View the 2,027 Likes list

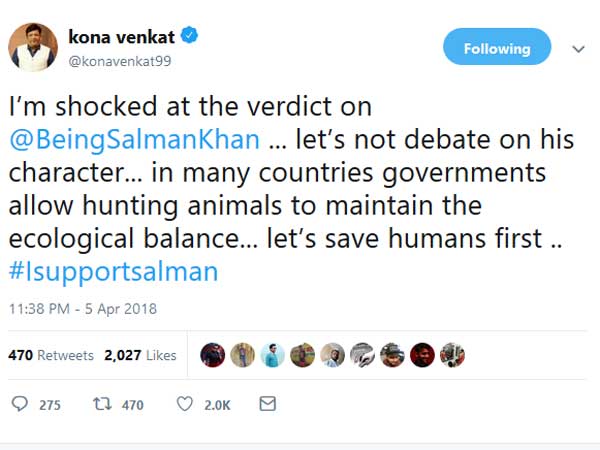click(x=140, y=355)
